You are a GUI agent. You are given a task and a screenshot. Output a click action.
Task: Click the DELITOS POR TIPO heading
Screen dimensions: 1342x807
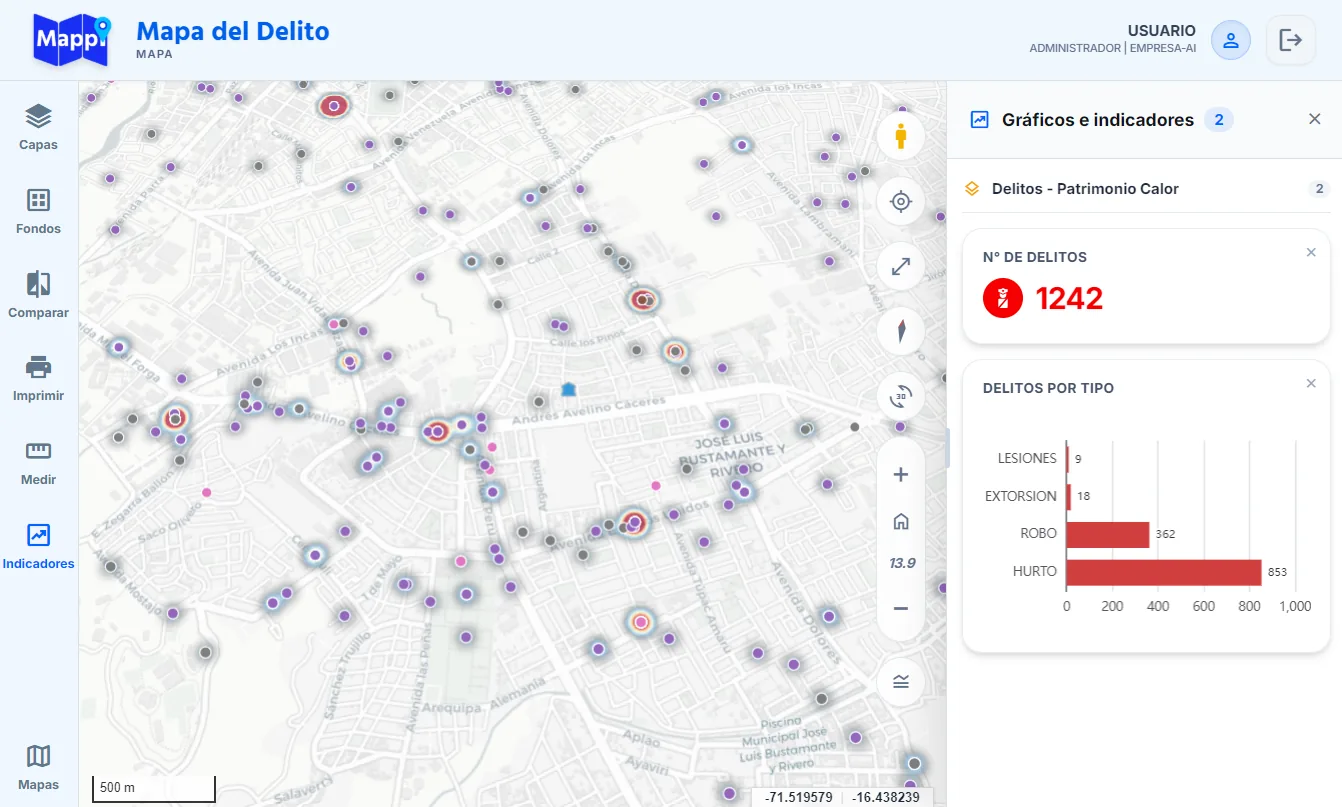(1048, 388)
